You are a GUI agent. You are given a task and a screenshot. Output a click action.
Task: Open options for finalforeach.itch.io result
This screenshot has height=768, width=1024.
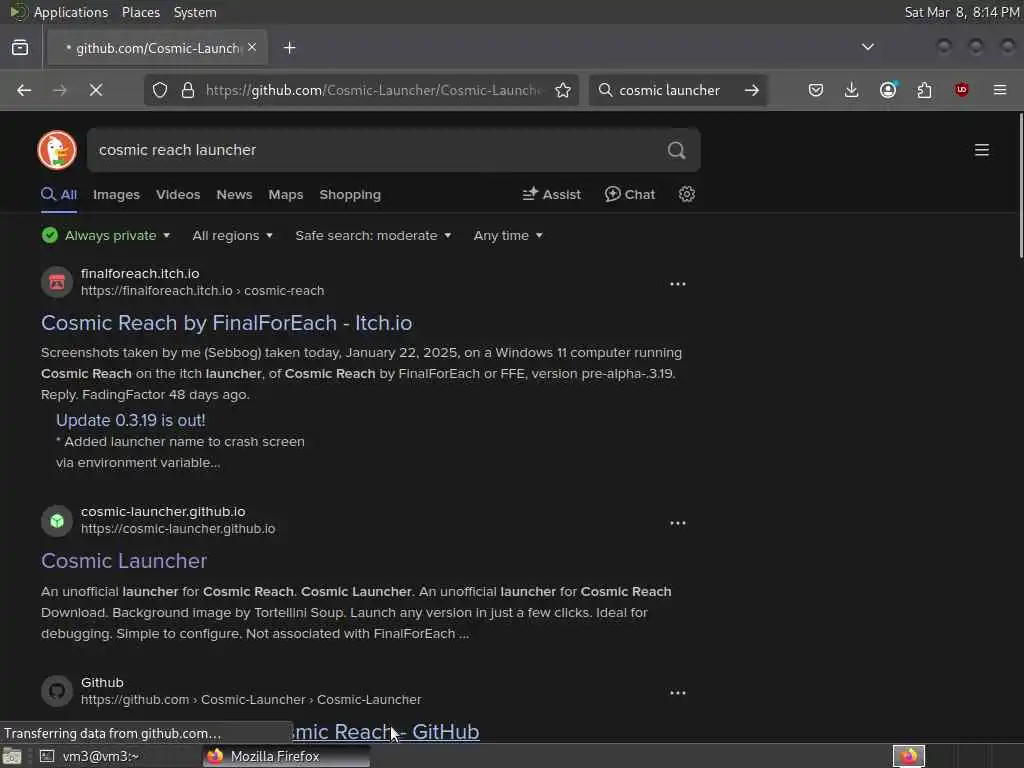click(678, 284)
